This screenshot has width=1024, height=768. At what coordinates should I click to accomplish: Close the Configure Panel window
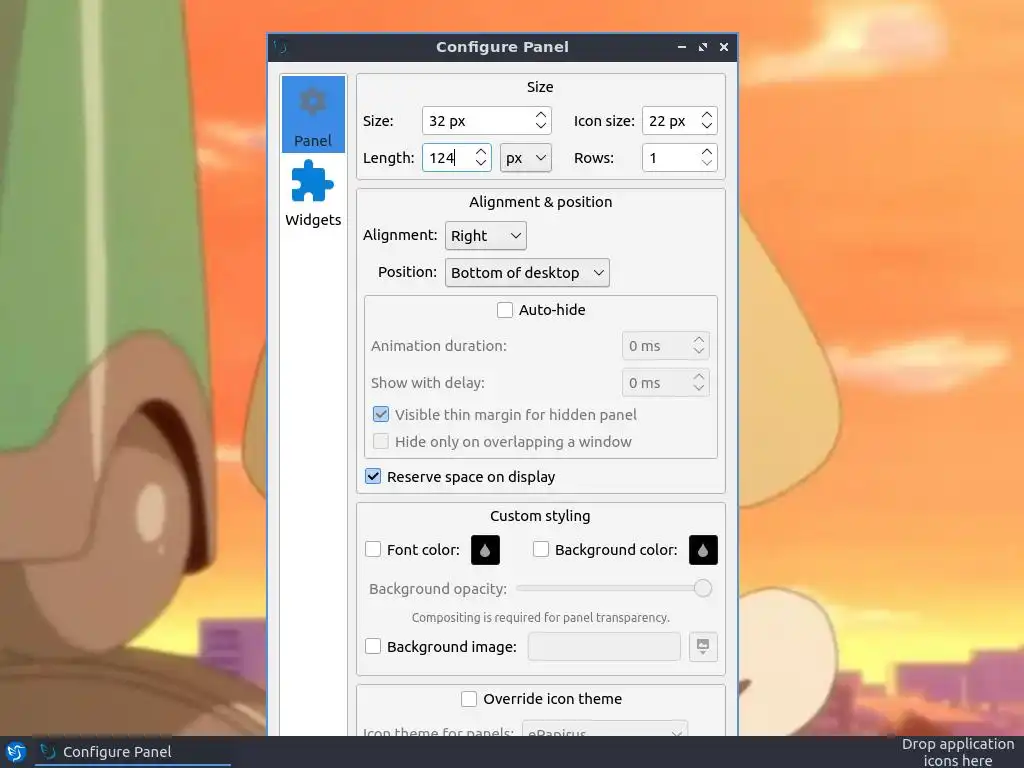(724, 47)
